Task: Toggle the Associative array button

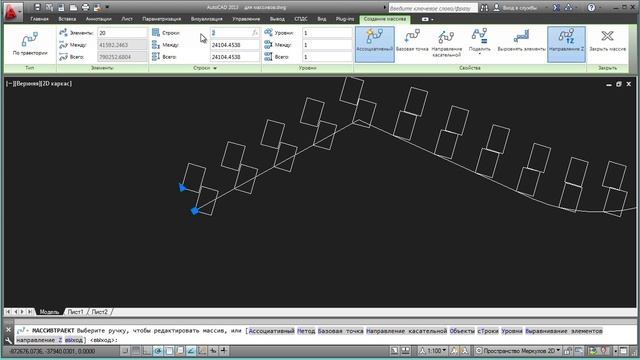Action: coord(375,44)
